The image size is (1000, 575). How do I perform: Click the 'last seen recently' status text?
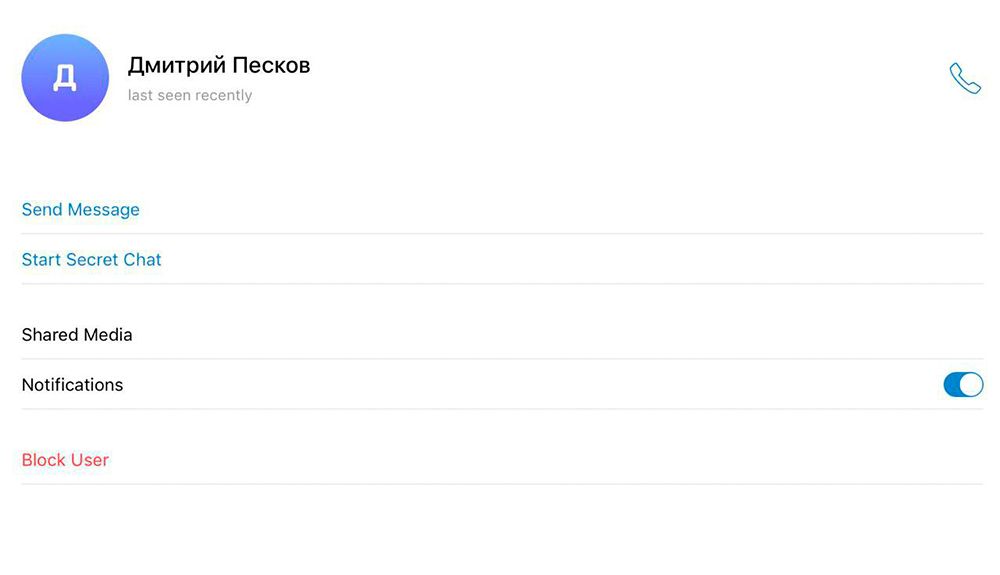pyautogui.click(x=190, y=96)
